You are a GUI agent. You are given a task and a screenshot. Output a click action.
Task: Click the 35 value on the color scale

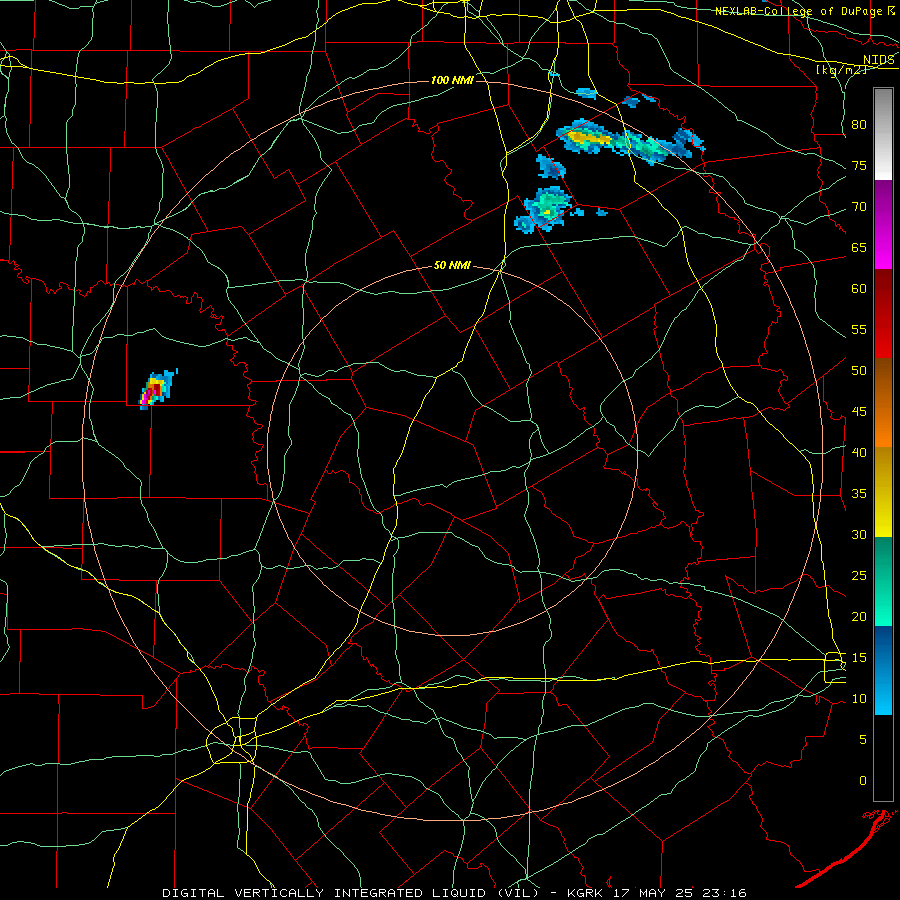pyautogui.click(x=859, y=494)
